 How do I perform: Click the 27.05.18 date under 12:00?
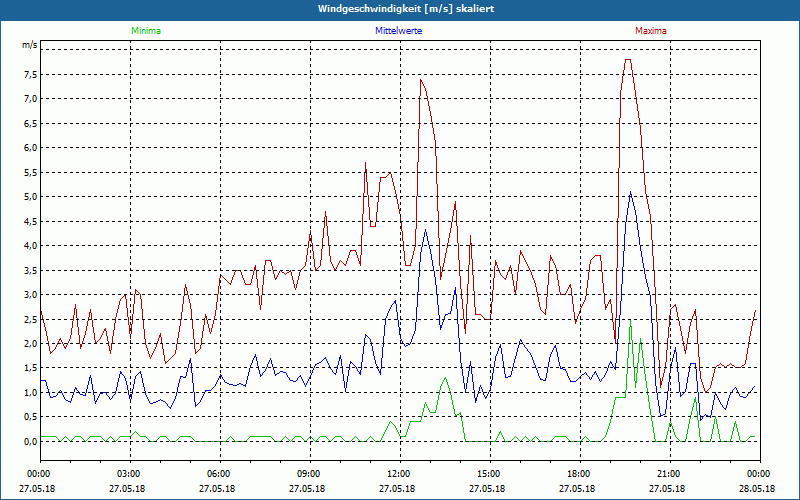(397, 488)
